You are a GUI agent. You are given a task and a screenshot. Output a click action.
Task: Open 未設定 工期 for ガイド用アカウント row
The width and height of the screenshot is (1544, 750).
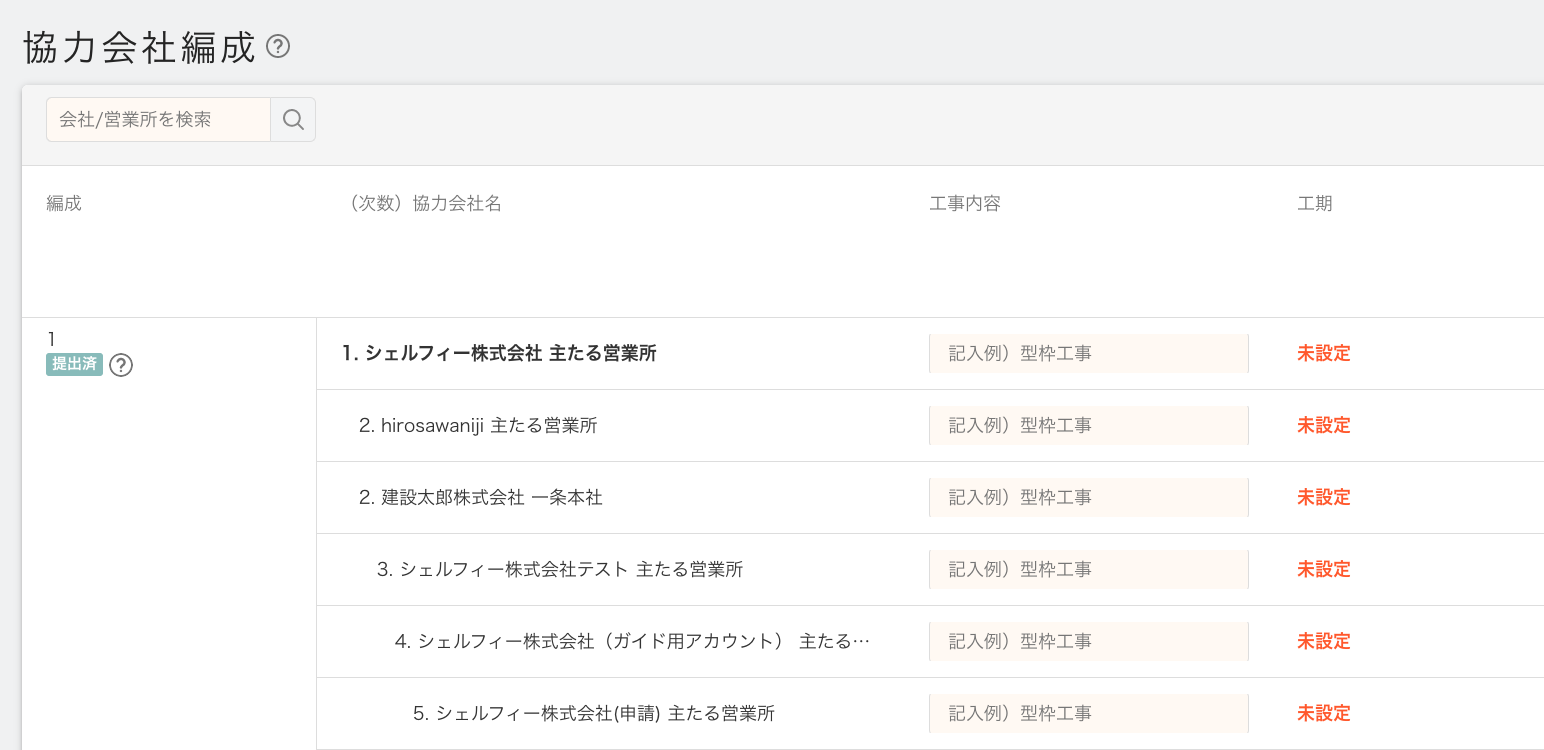coord(1323,641)
